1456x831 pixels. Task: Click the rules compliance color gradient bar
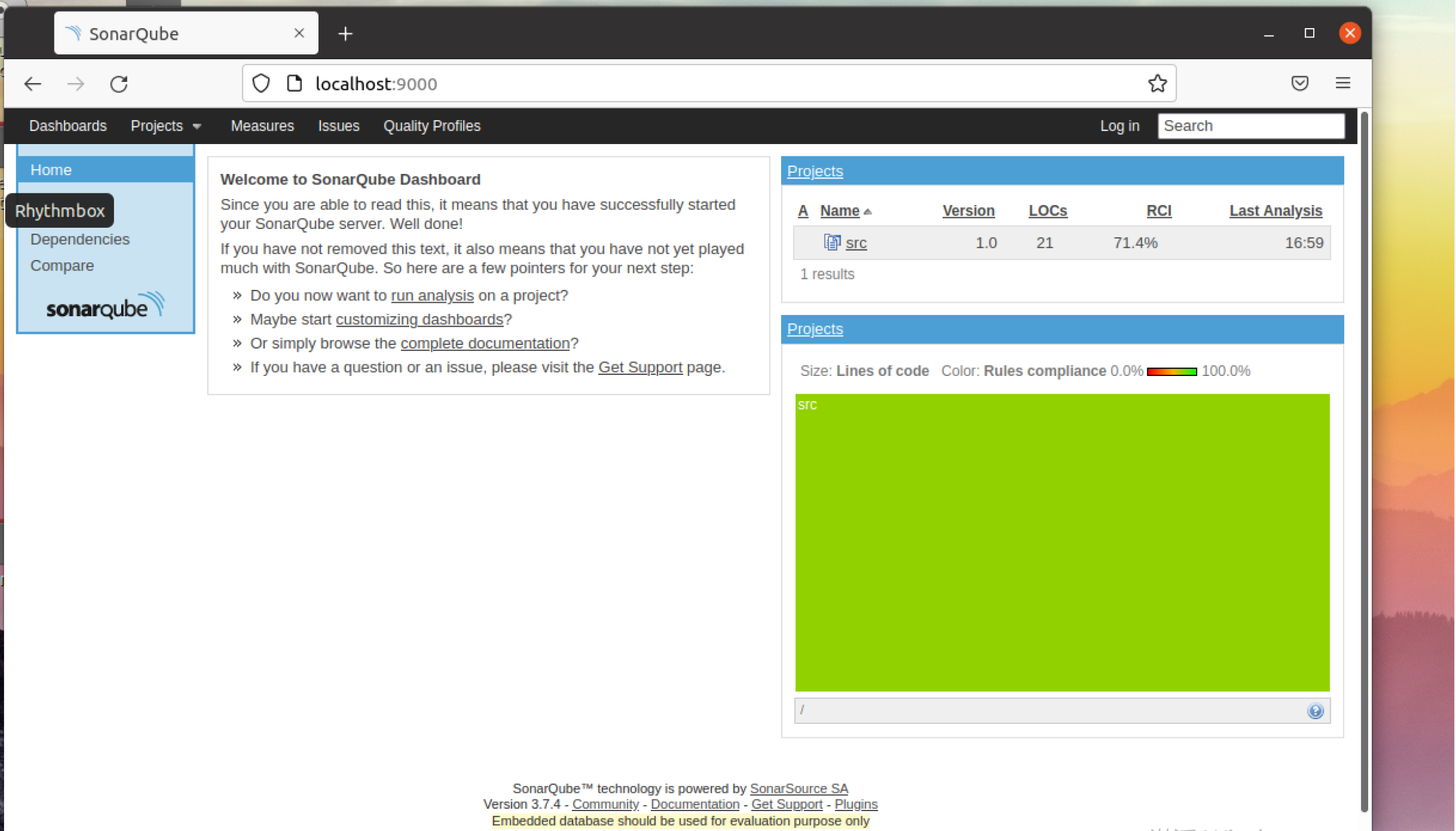tap(1171, 371)
